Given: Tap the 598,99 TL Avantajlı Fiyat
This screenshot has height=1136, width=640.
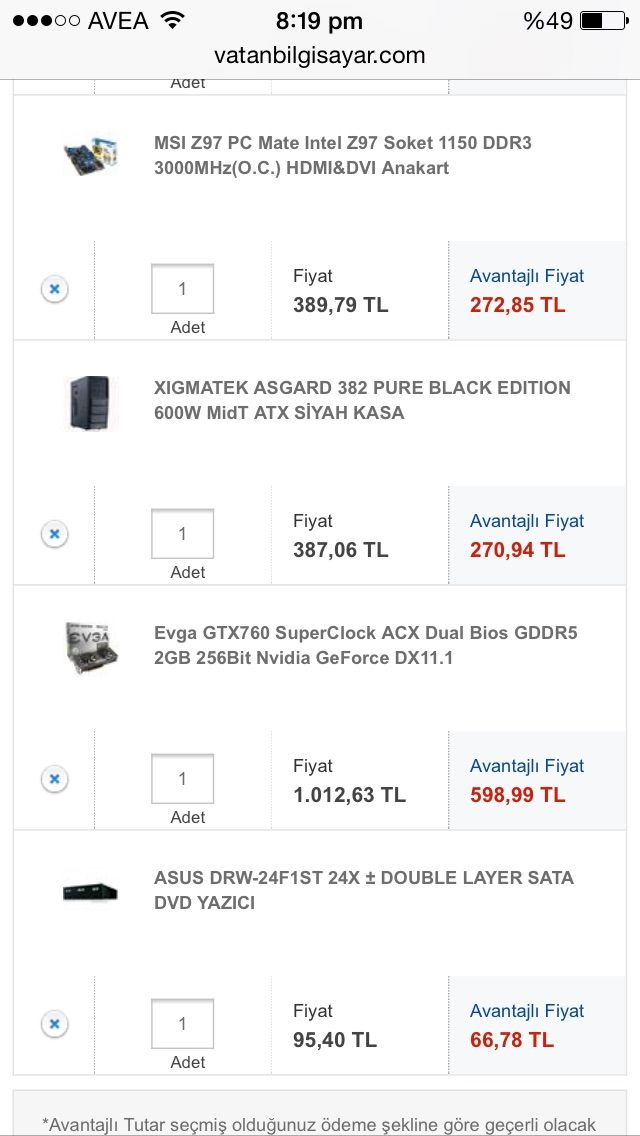Looking at the screenshot, I should (x=518, y=795).
